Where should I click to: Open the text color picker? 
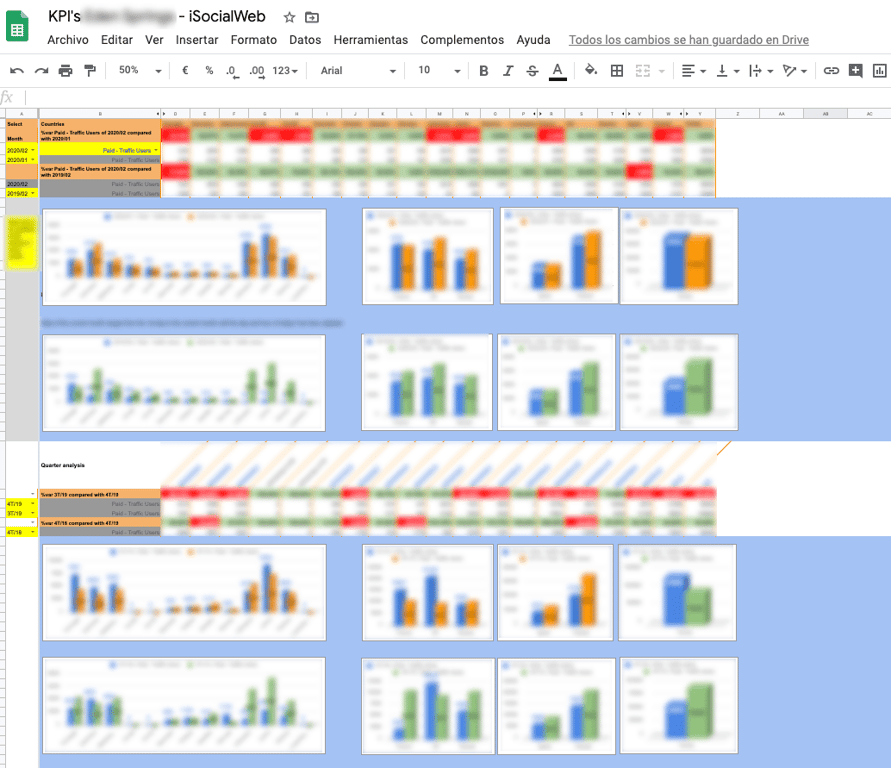tap(556, 71)
